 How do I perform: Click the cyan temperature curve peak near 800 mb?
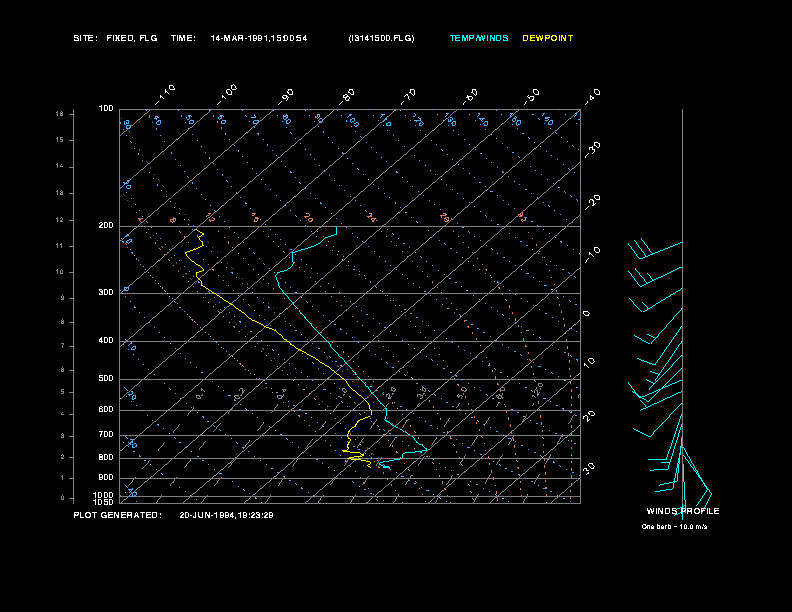pyautogui.click(x=426, y=449)
